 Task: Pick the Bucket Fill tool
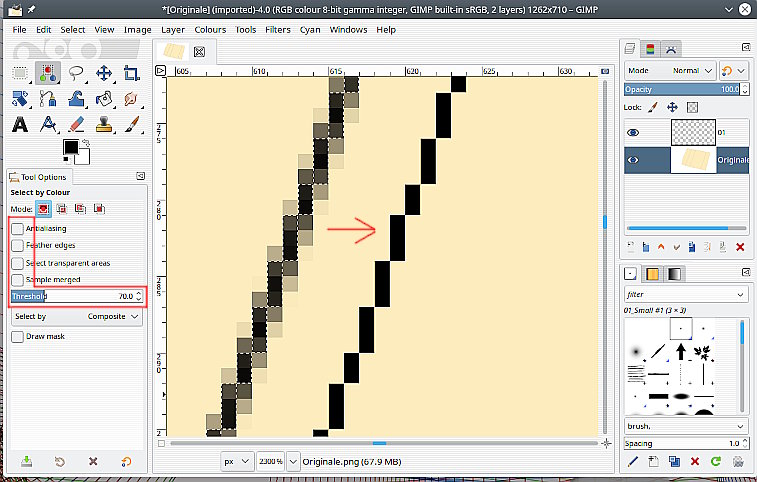coord(104,99)
